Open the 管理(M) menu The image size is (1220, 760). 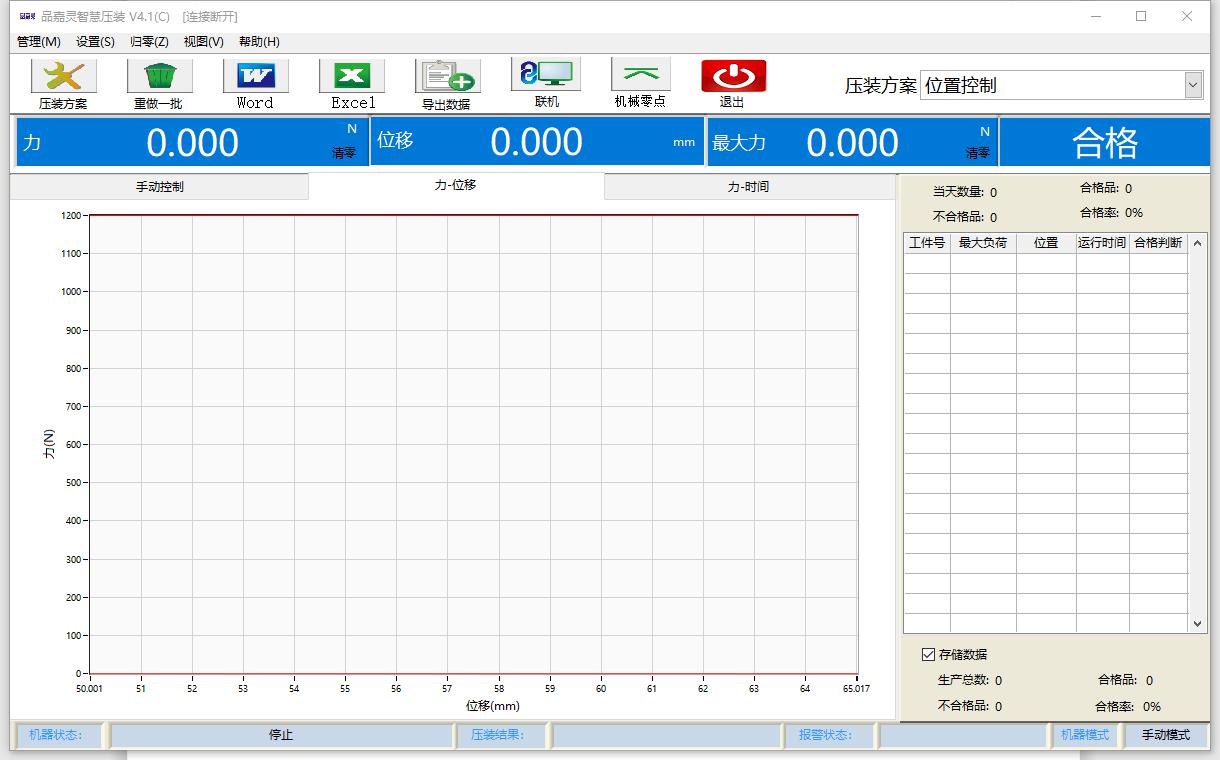[39, 42]
